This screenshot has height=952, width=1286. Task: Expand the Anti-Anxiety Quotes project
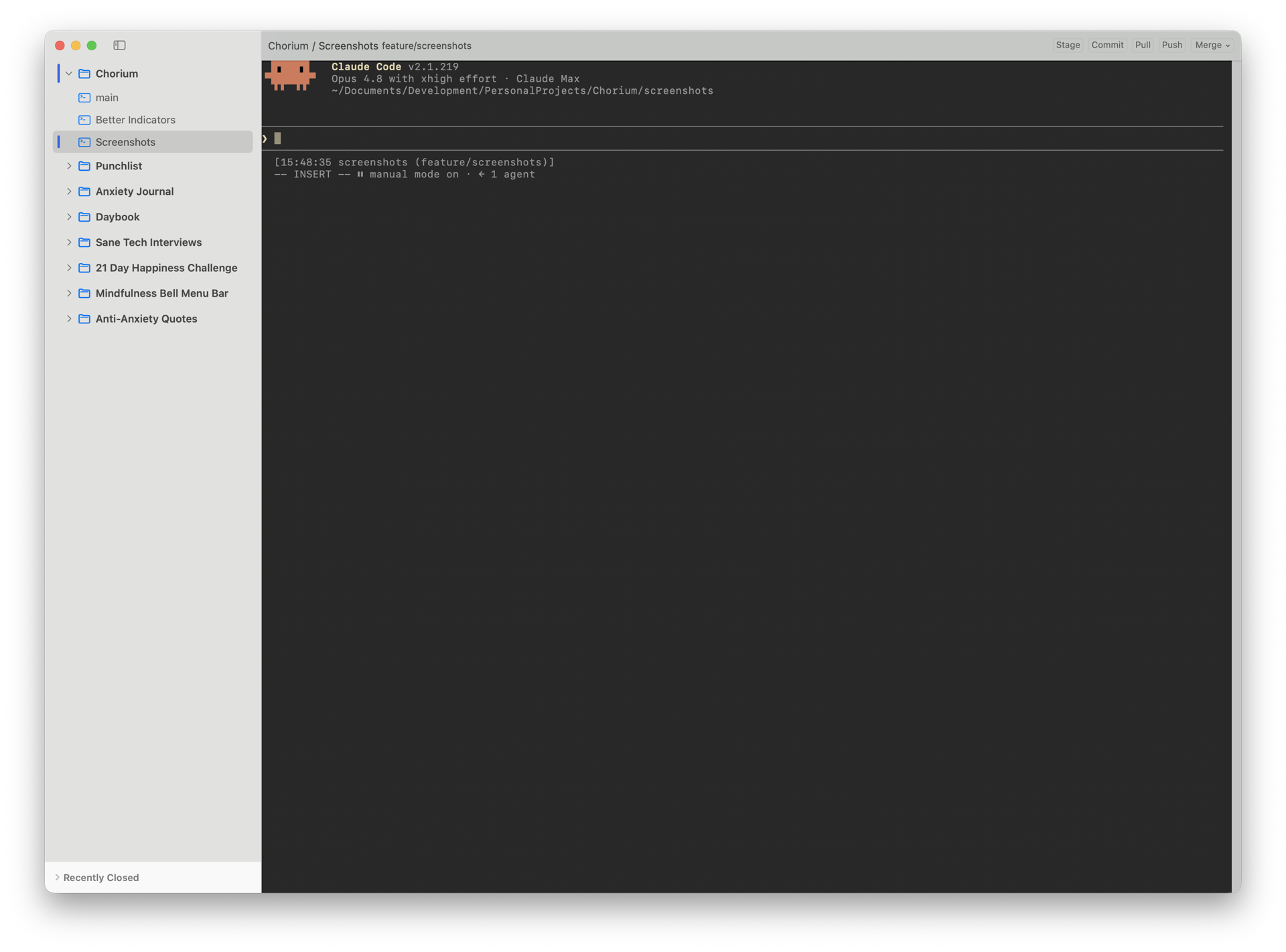(x=69, y=319)
